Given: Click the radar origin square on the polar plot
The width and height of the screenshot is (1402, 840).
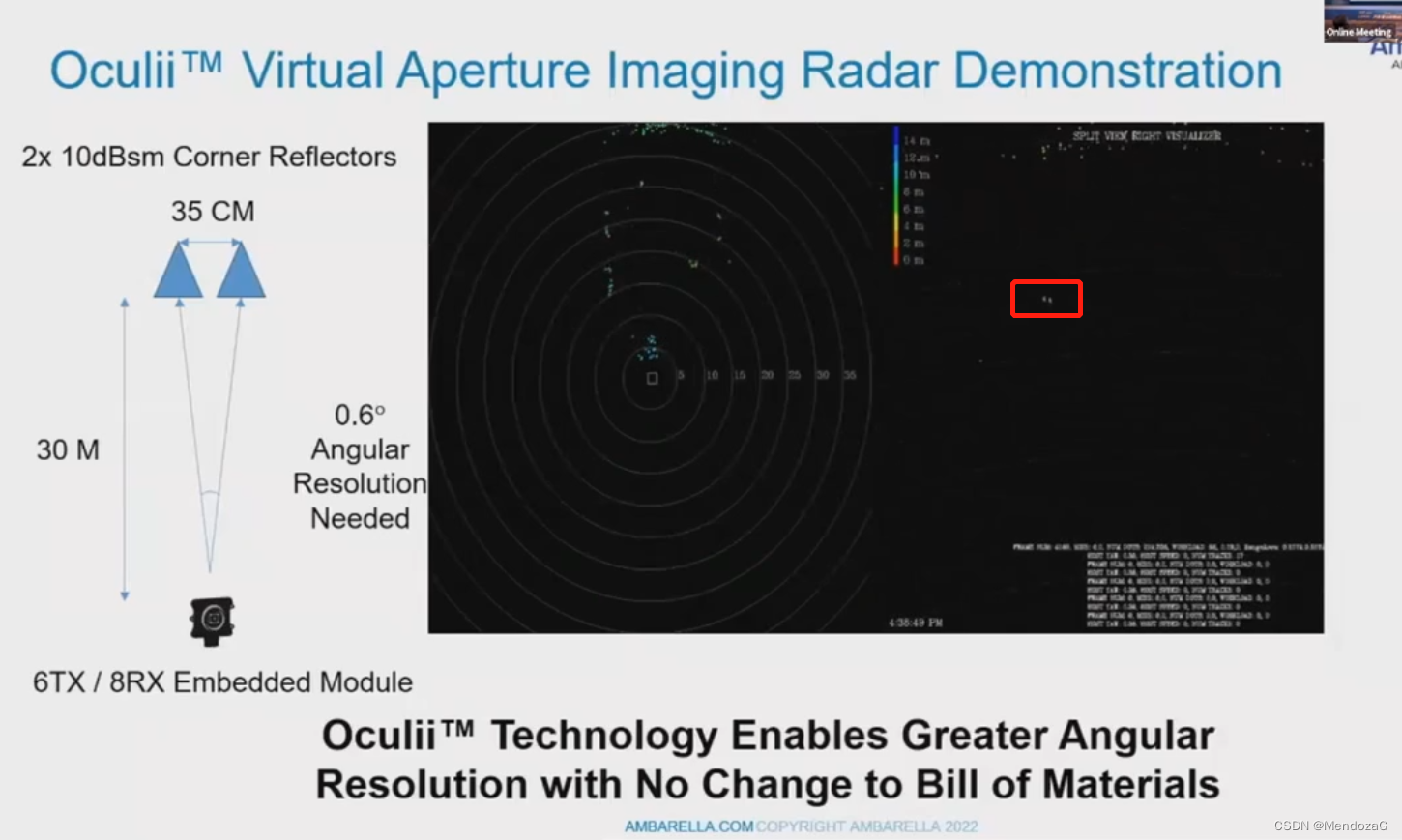Looking at the screenshot, I should (652, 378).
